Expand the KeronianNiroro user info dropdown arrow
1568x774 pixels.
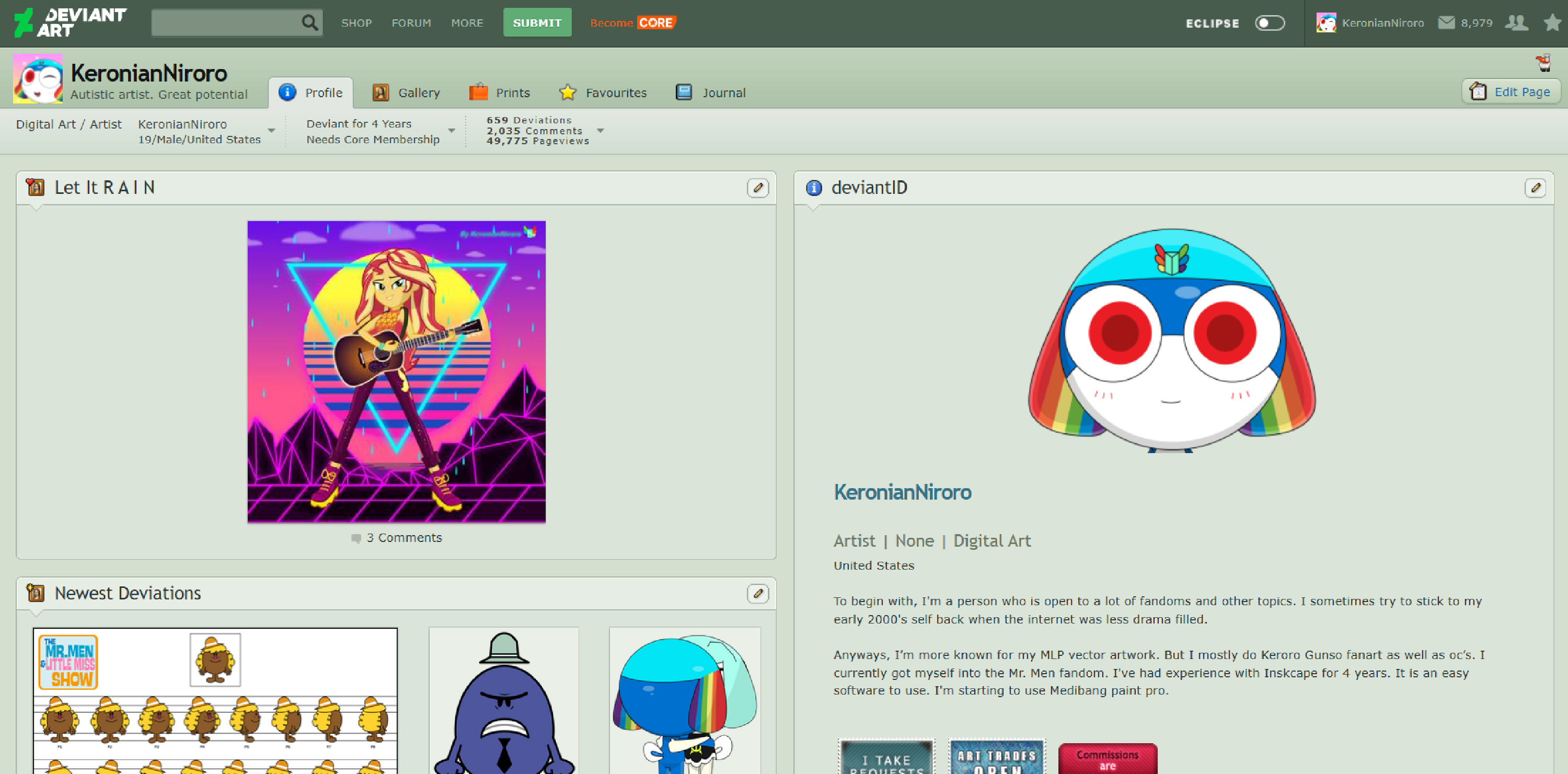click(x=271, y=131)
